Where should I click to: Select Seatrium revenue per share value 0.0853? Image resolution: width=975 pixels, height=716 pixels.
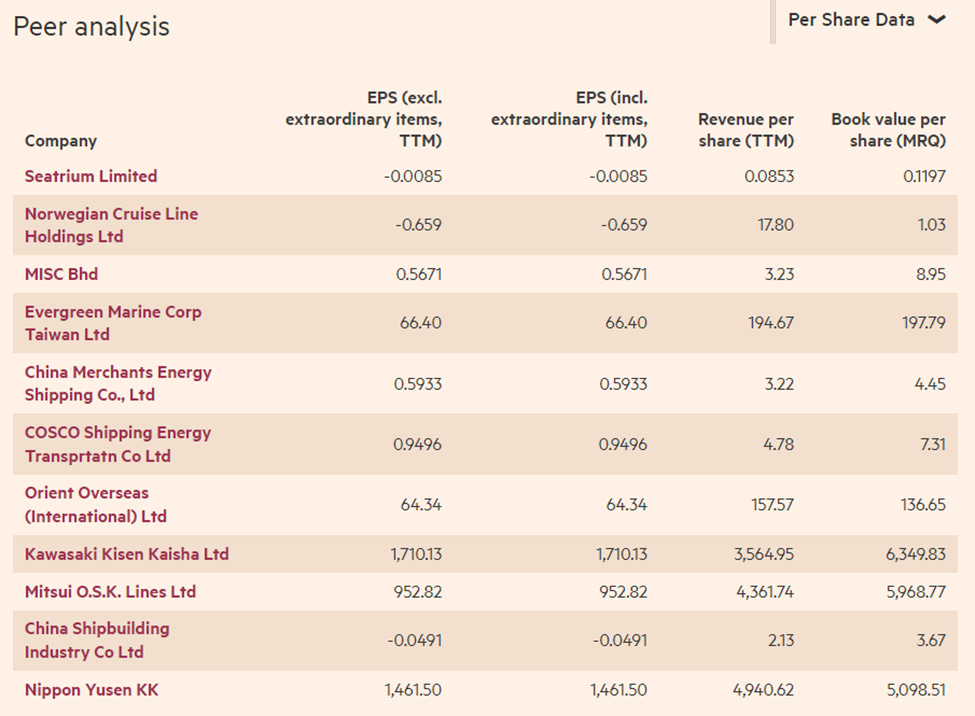pyautogui.click(x=769, y=177)
